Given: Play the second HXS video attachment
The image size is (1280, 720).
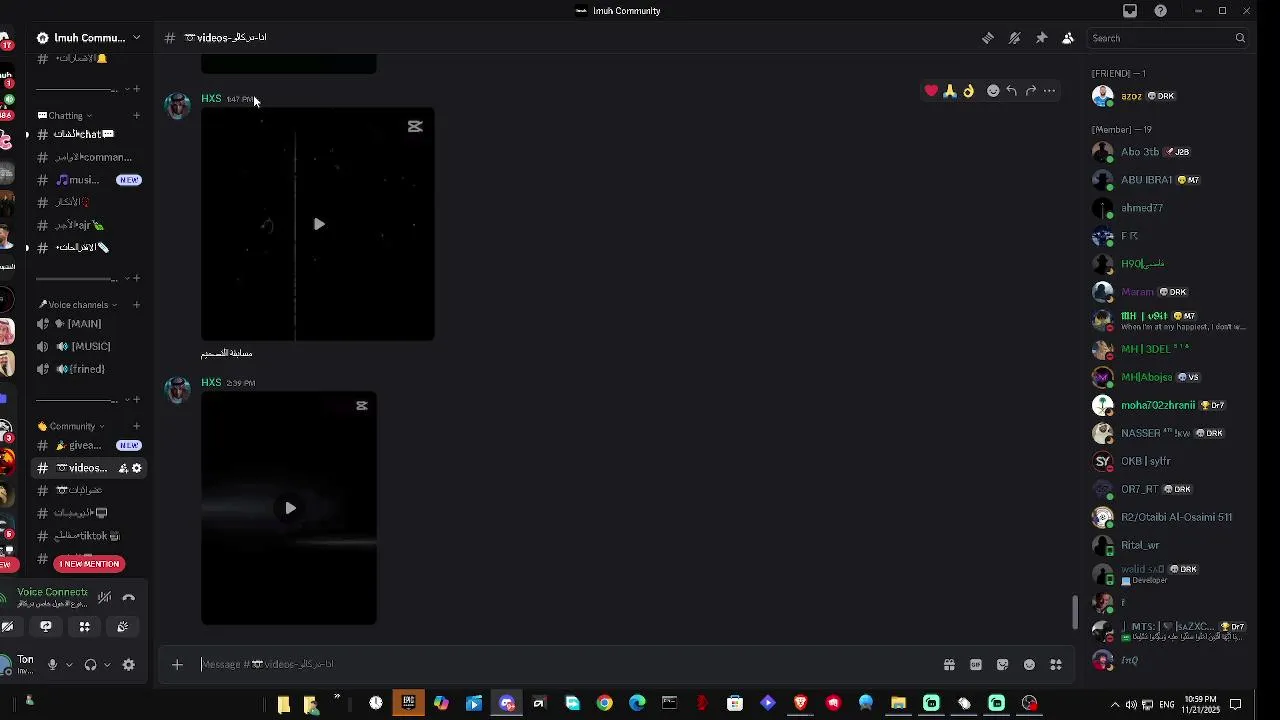Looking at the screenshot, I should (x=290, y=508).
